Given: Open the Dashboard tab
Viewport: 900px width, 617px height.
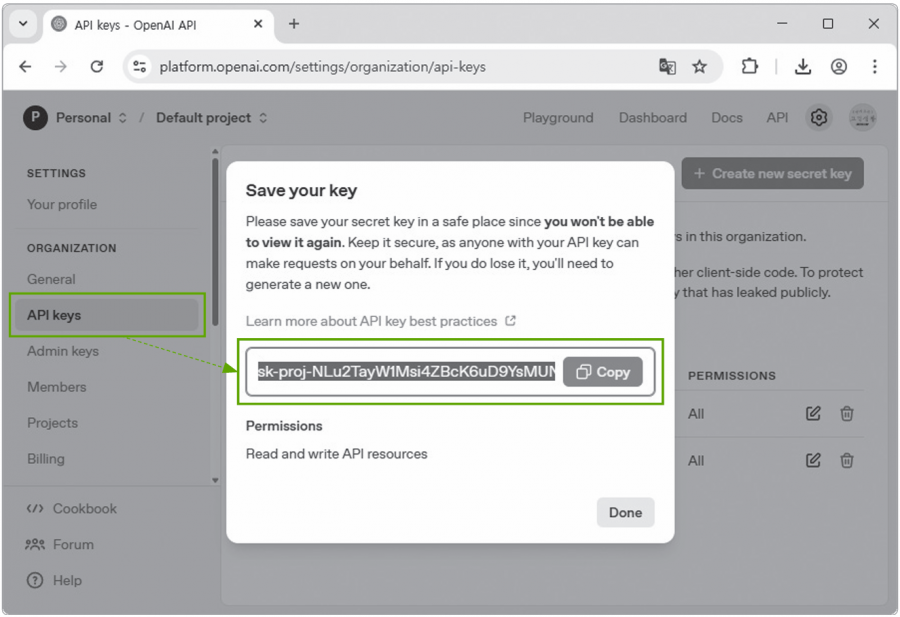Looking at the screenshot, I should (653, 118).
